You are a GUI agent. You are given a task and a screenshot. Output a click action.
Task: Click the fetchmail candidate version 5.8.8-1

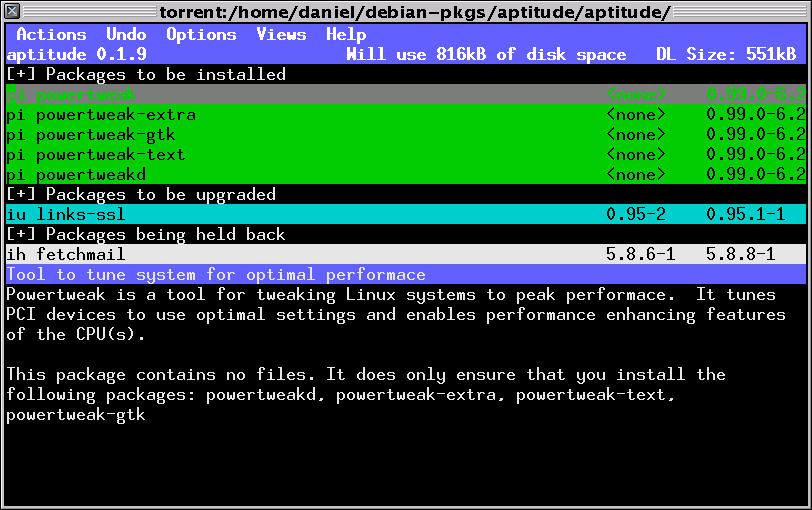click(x=740, y=254)
